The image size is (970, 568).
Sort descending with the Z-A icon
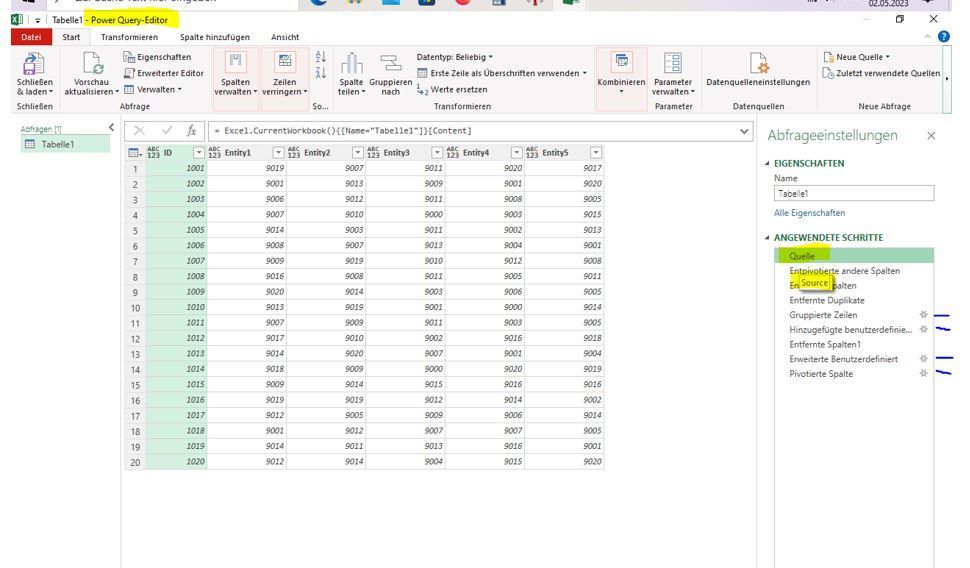(320, 73)
